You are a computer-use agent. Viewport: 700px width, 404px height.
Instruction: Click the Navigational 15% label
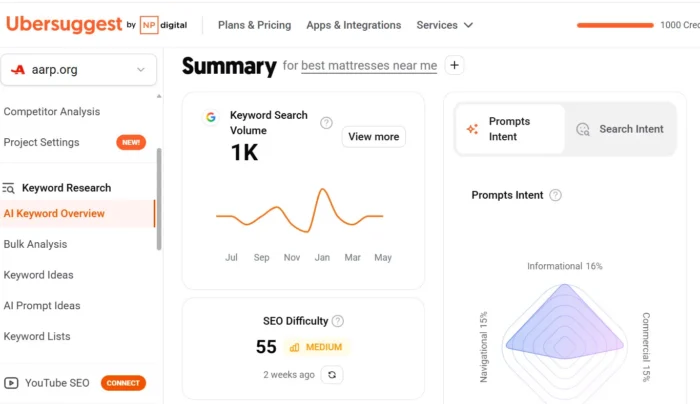[483, 347]
